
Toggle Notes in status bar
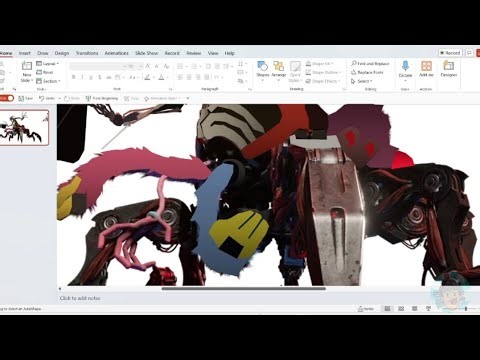click(366, 309)
